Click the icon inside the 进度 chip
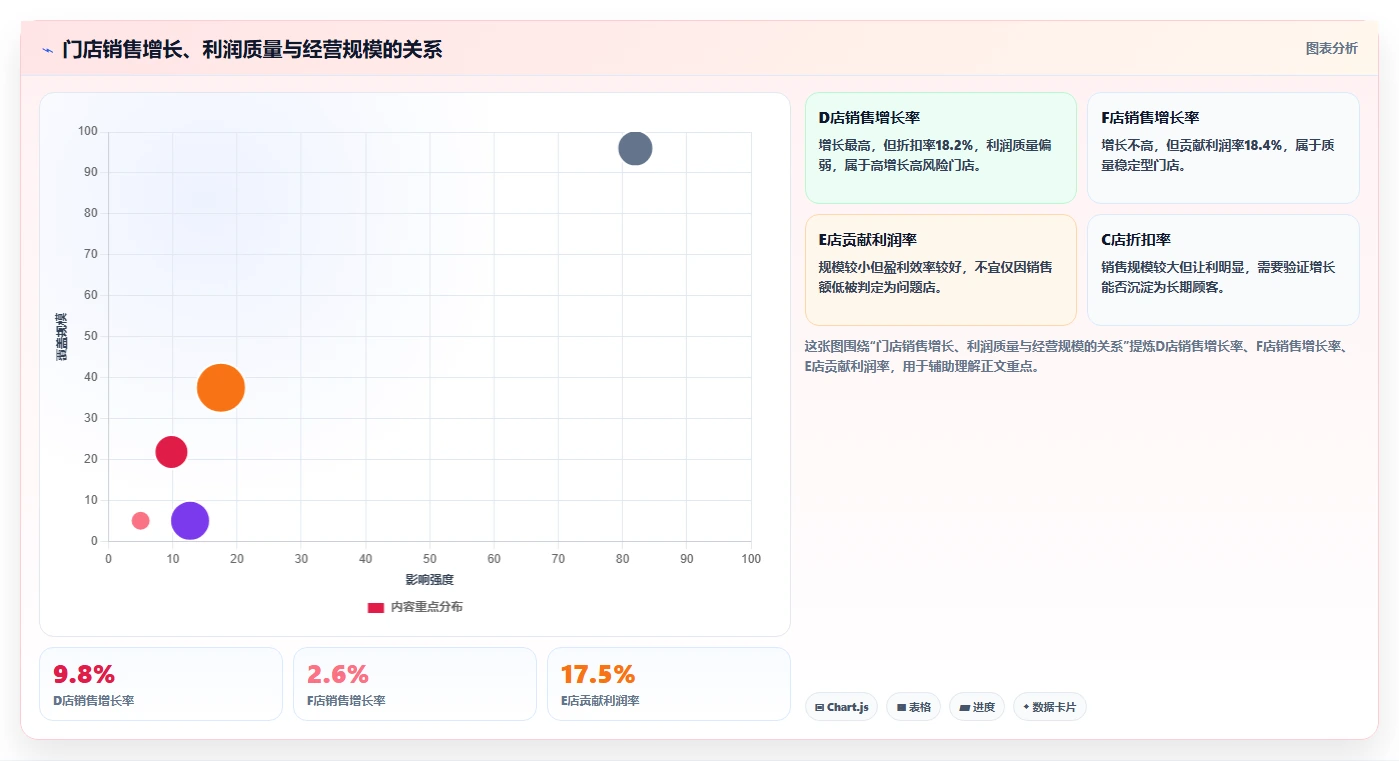 964,707
